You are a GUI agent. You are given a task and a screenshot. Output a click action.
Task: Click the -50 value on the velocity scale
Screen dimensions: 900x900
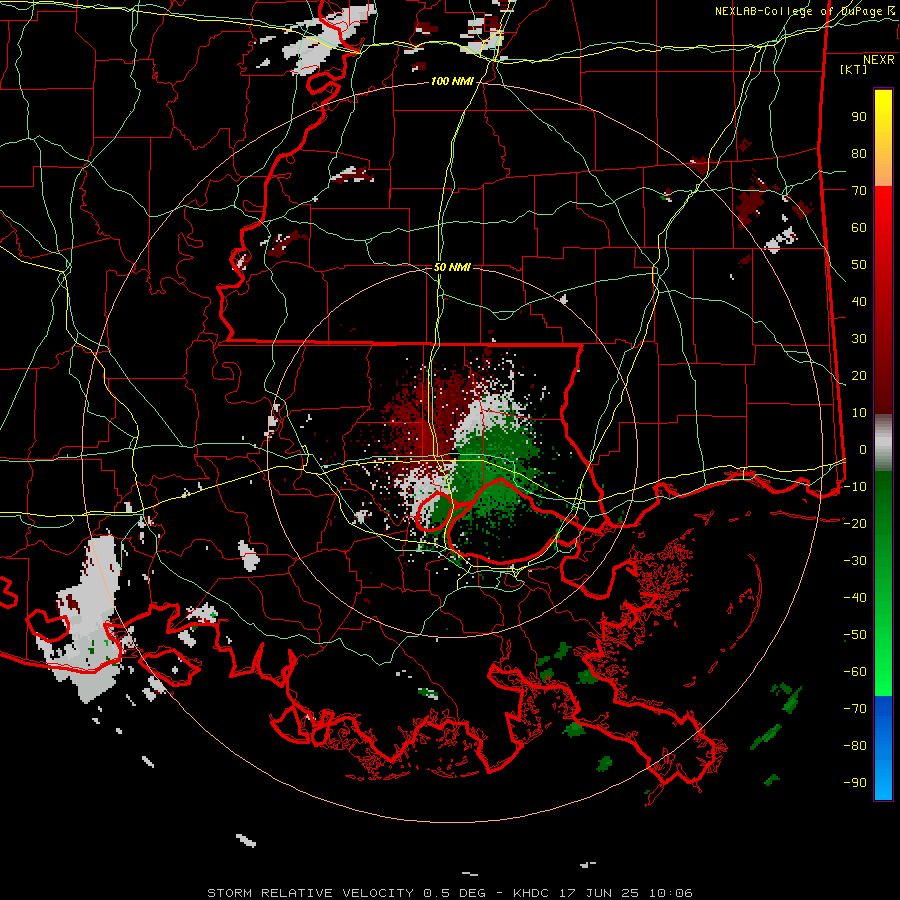click(855, 635)
